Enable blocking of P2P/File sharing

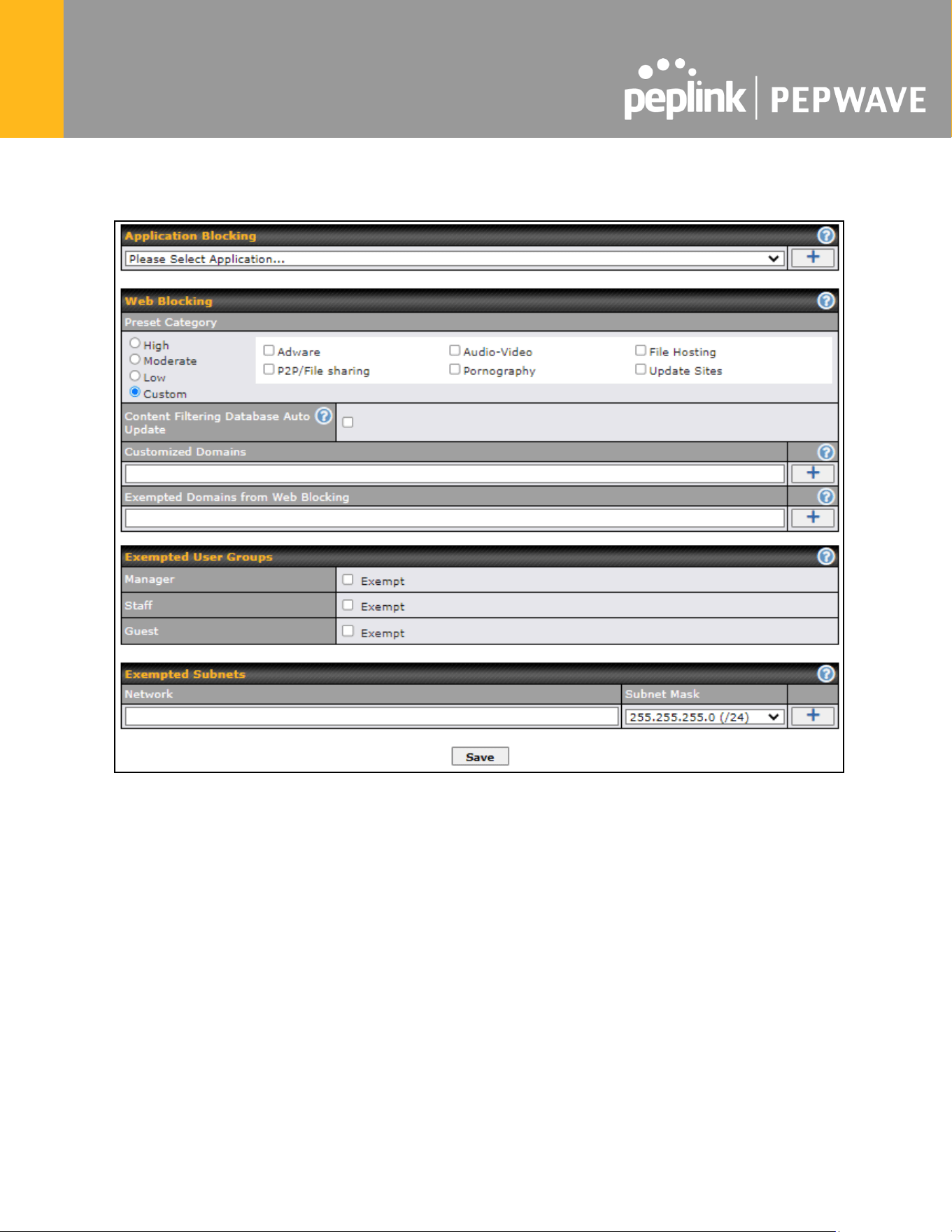click(x=269, y=369)
